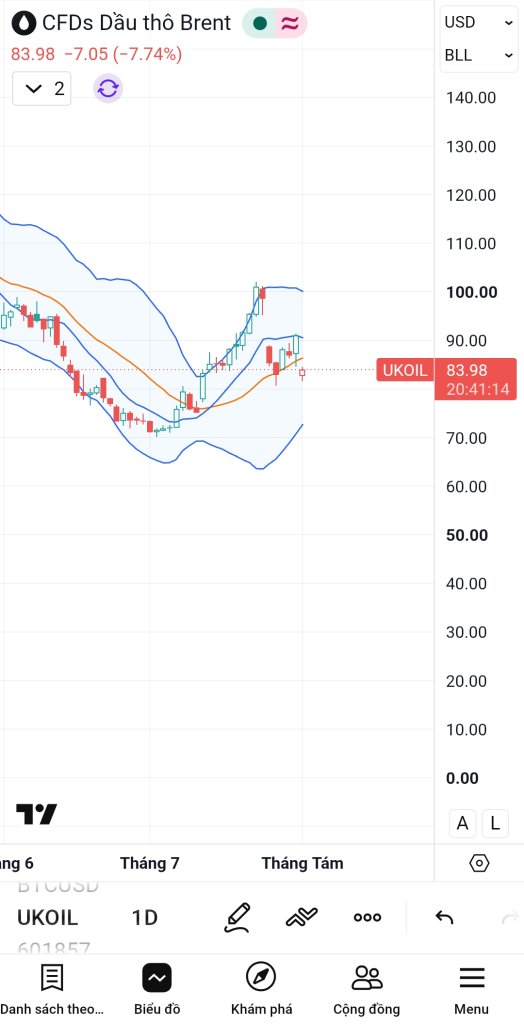Open the BLL unit dropdown
The width and height of the screenshot is (524, 1024).
tap(478, 56)
